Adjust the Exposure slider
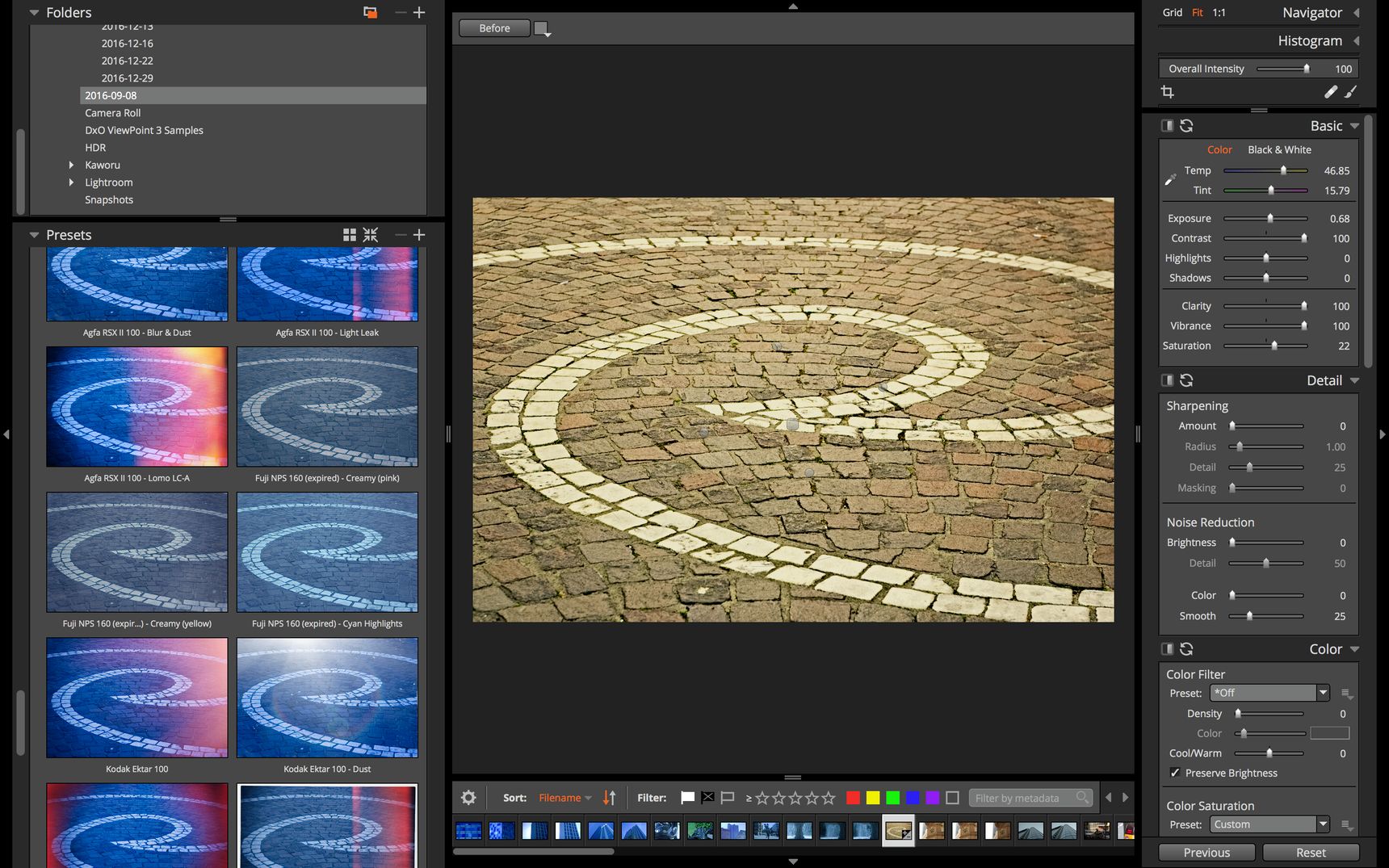This screenshot has width=1389, height=868. click(x=1265, y=218)
